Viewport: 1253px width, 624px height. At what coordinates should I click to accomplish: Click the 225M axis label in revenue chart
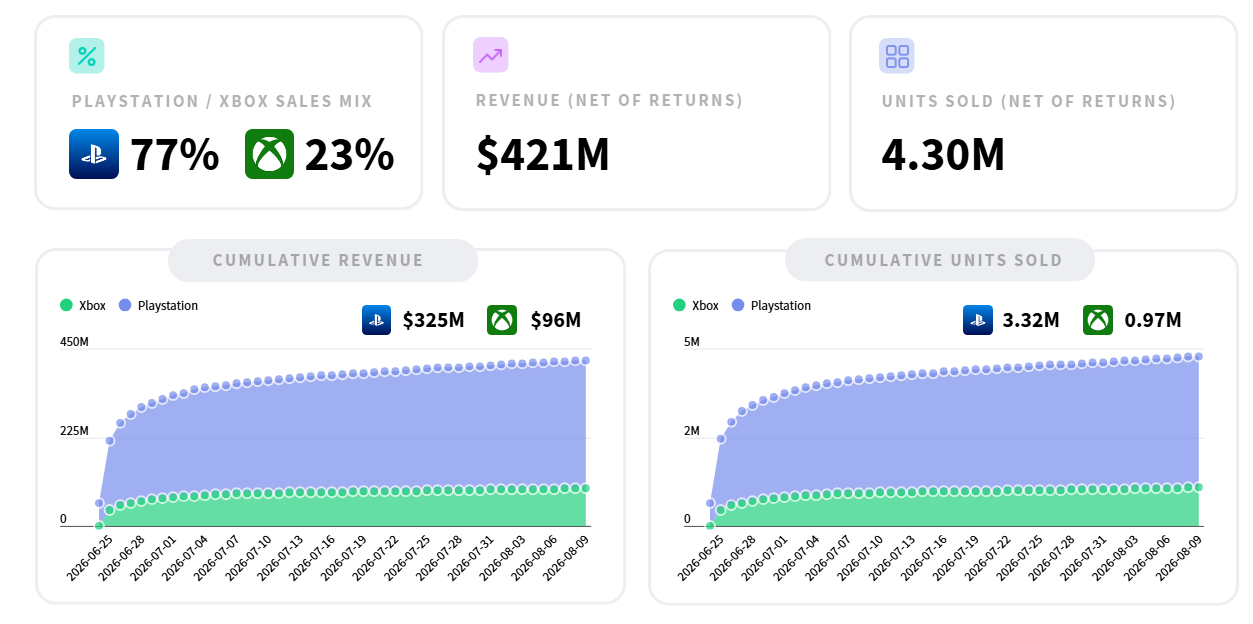coord(74,431)
